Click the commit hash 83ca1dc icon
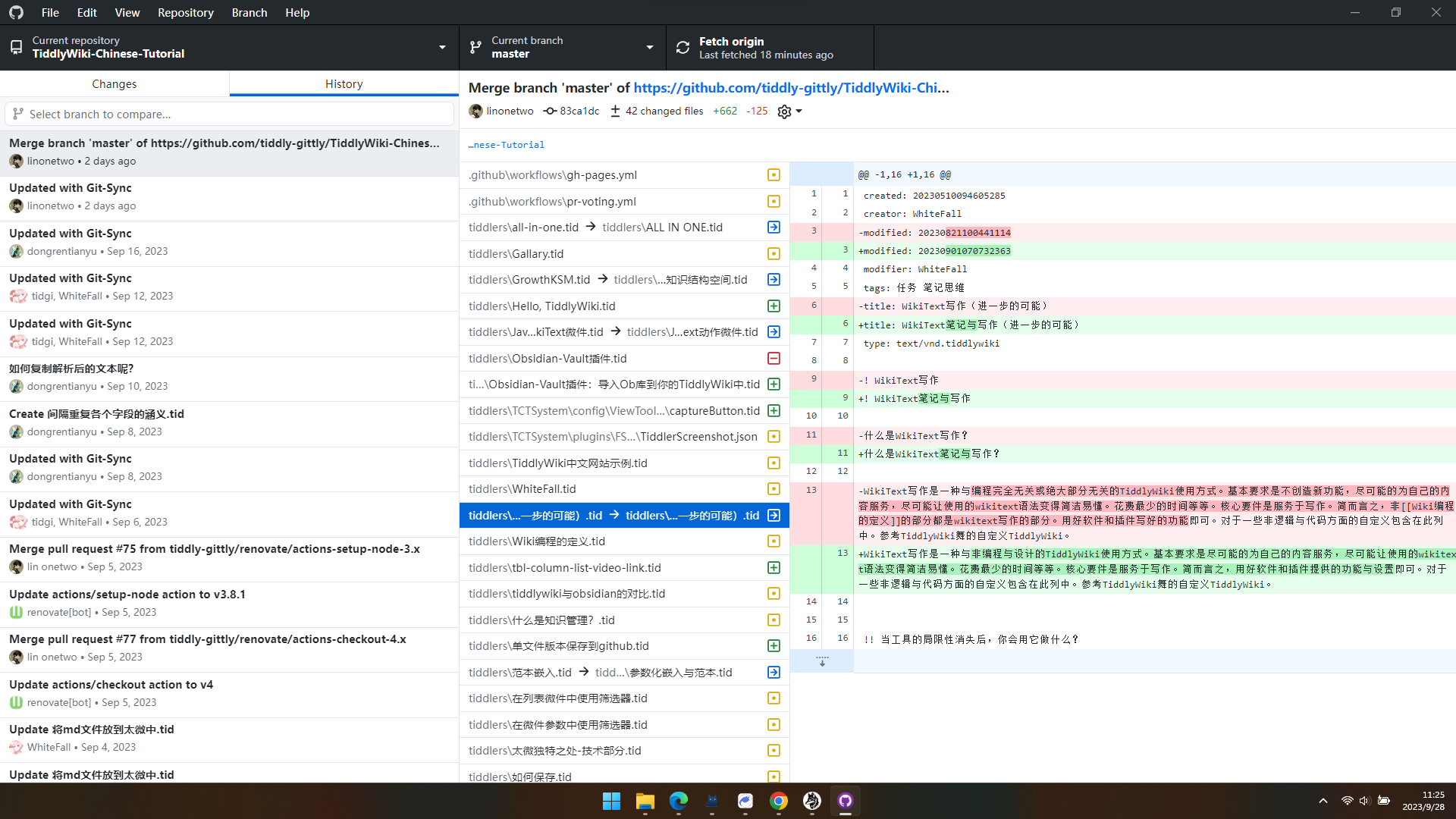This screenshot has height=819, width=1456. tap(550, 111)
